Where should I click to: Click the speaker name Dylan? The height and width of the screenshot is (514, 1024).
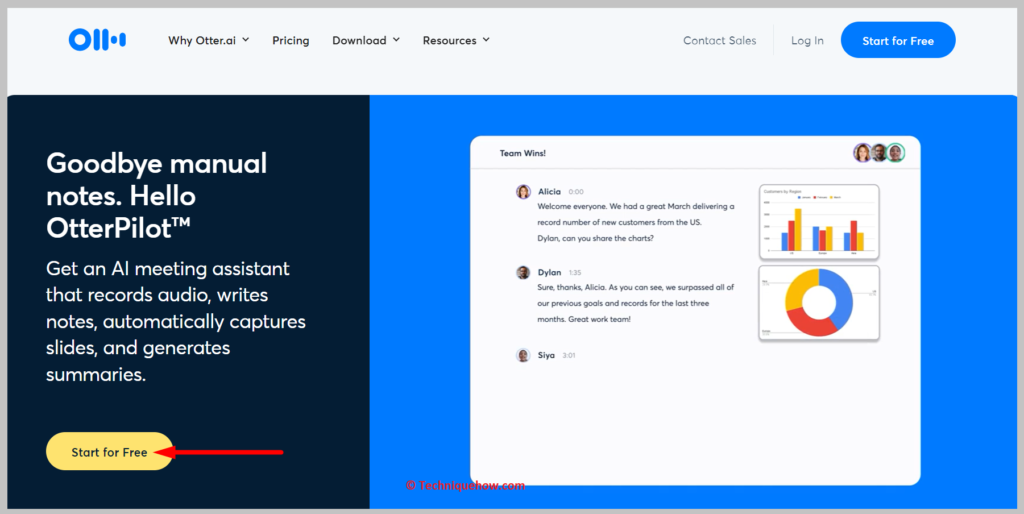pos(549,272)
